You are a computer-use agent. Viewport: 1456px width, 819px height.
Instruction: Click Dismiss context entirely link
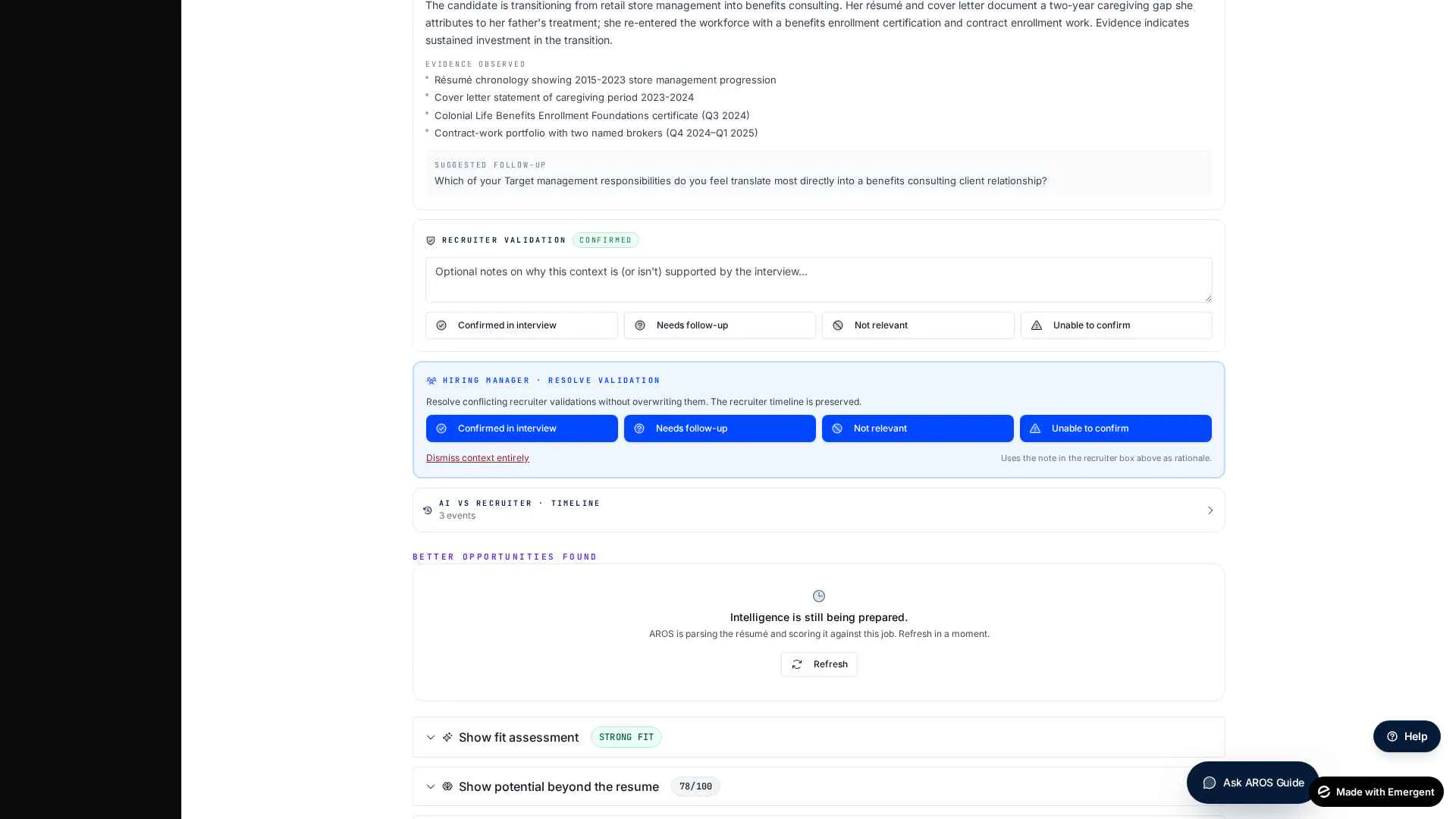[478, 458]
